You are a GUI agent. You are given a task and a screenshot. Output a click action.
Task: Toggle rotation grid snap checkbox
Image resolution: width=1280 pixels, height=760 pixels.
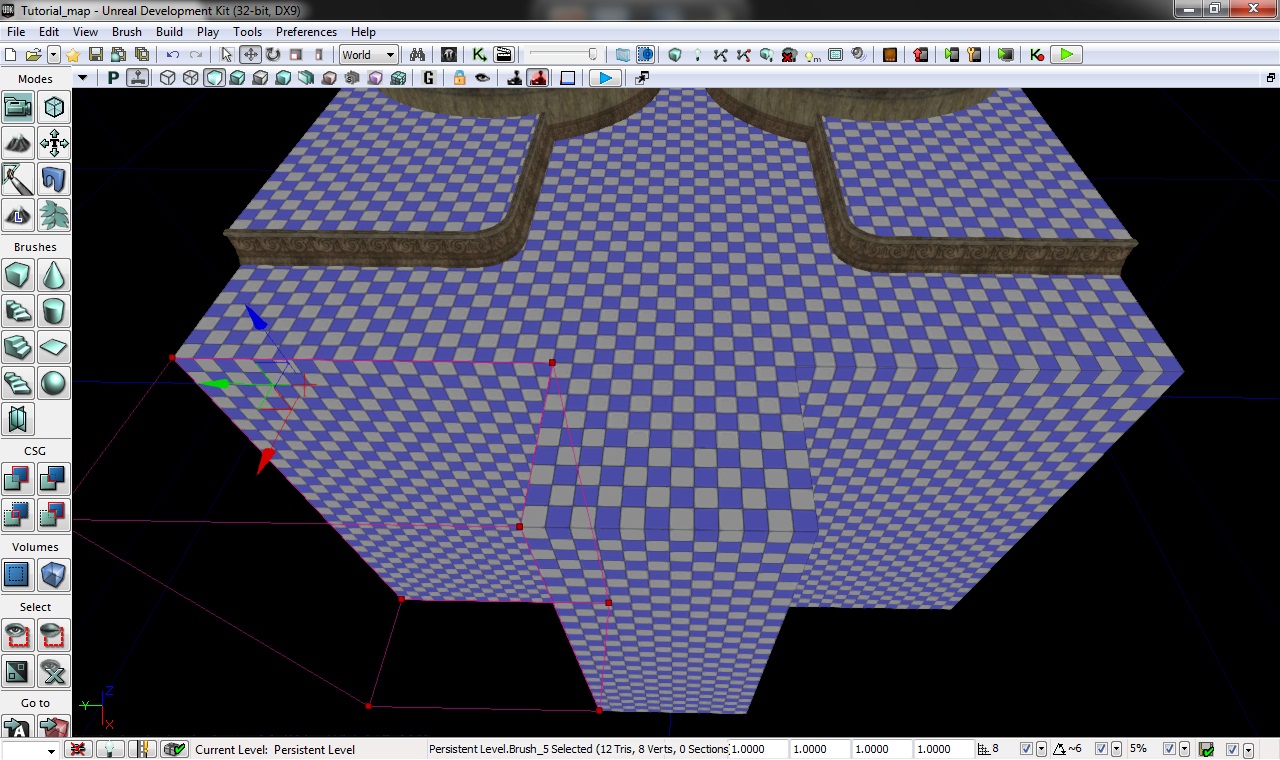tap(1101, 749)
